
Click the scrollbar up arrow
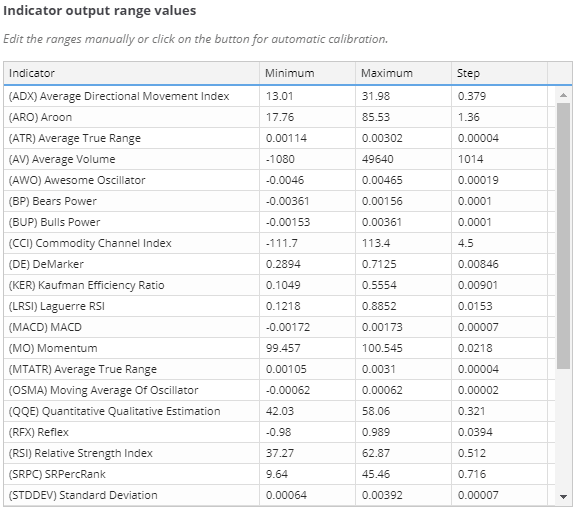(x=563, y=95)
